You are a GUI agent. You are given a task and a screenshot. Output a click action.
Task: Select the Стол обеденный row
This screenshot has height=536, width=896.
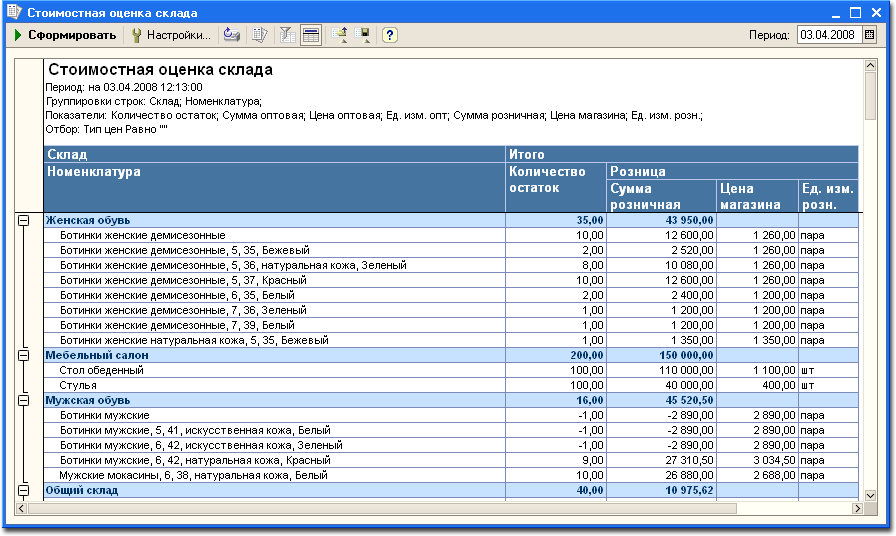click(451, 370)
